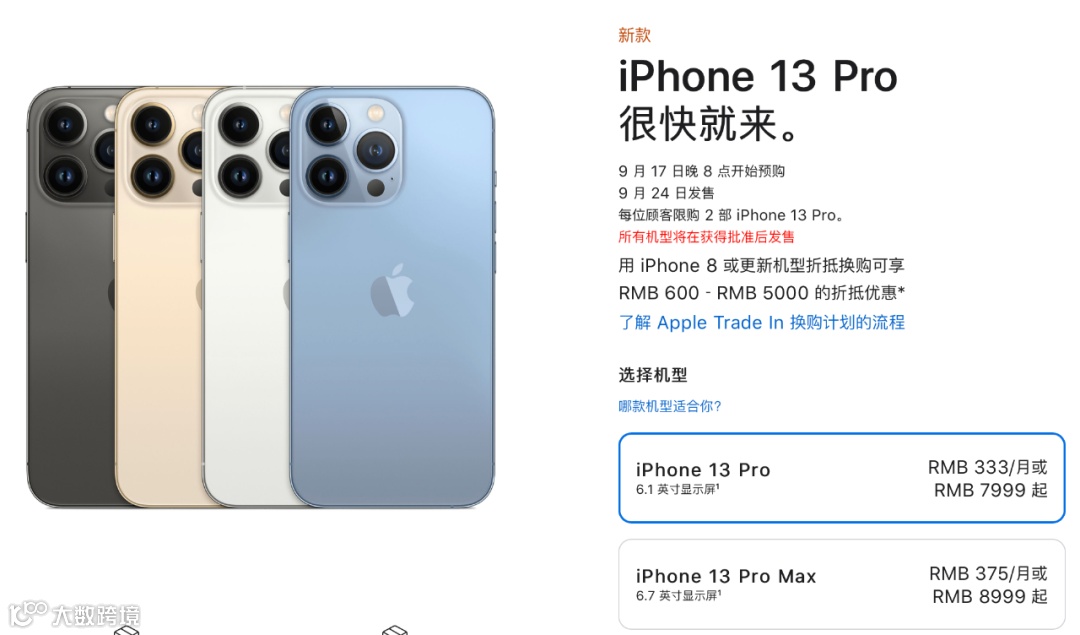Image resolution: width=1080 pixels, height=635 pixels.
Task: Select the iPhone 13 Pro Max 6.7 inch option
Action: point(842,584)
